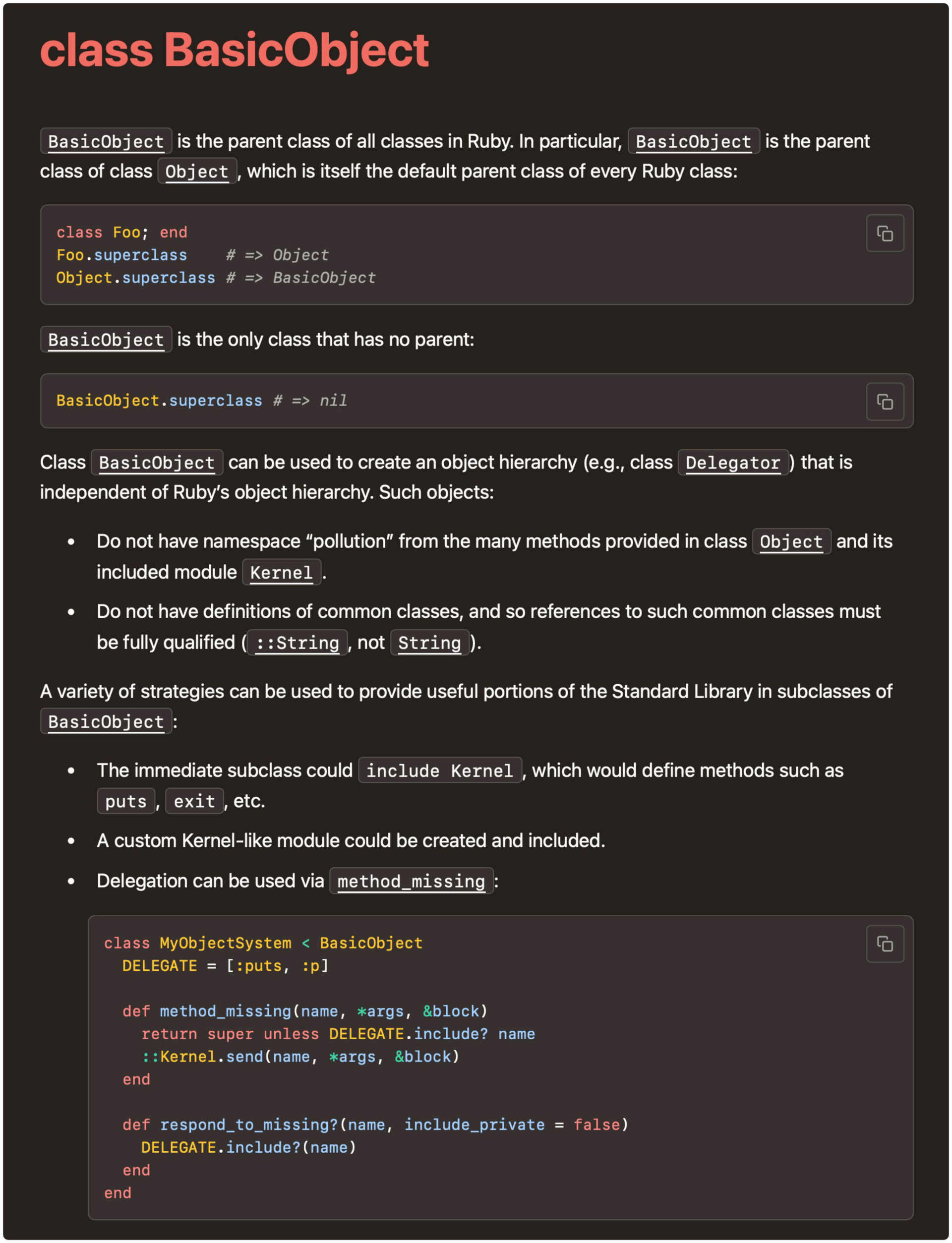Open the Kernel module link

click(x=282, y=573)
